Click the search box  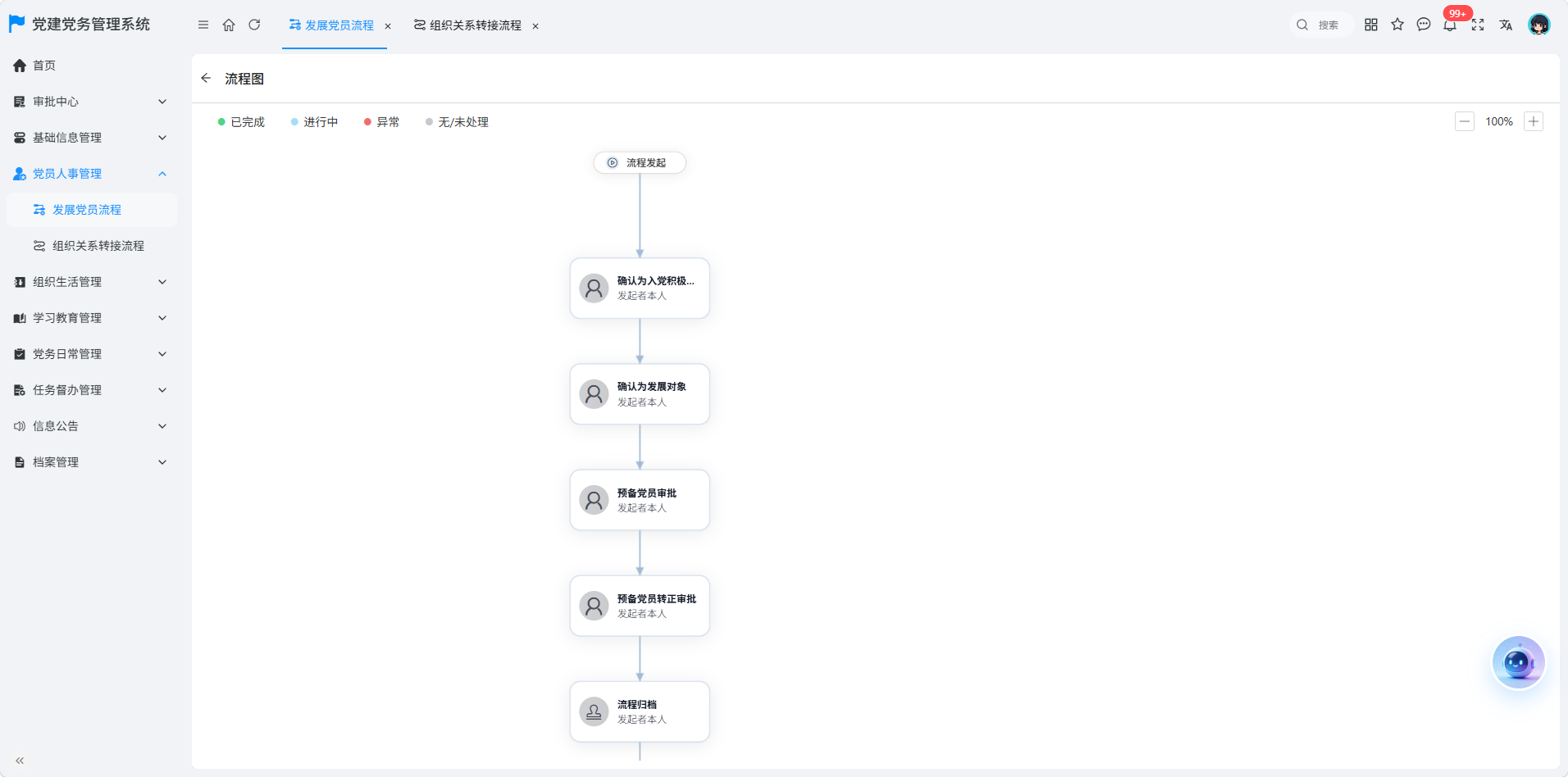pyautogui.click(x=1320, y=25)
